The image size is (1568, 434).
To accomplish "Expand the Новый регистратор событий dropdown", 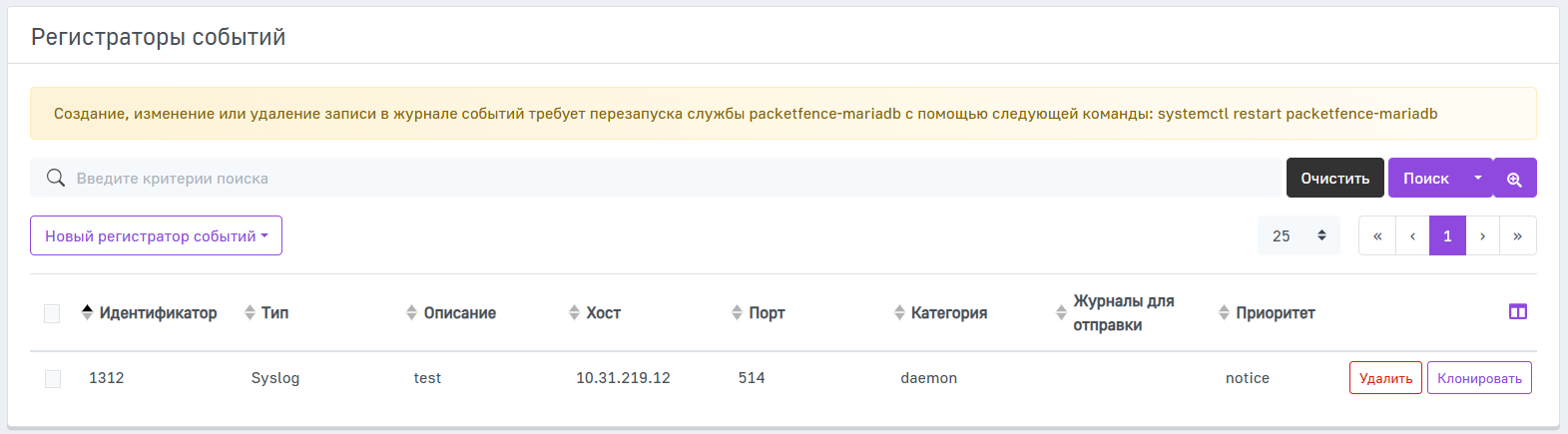I will 156,236.
